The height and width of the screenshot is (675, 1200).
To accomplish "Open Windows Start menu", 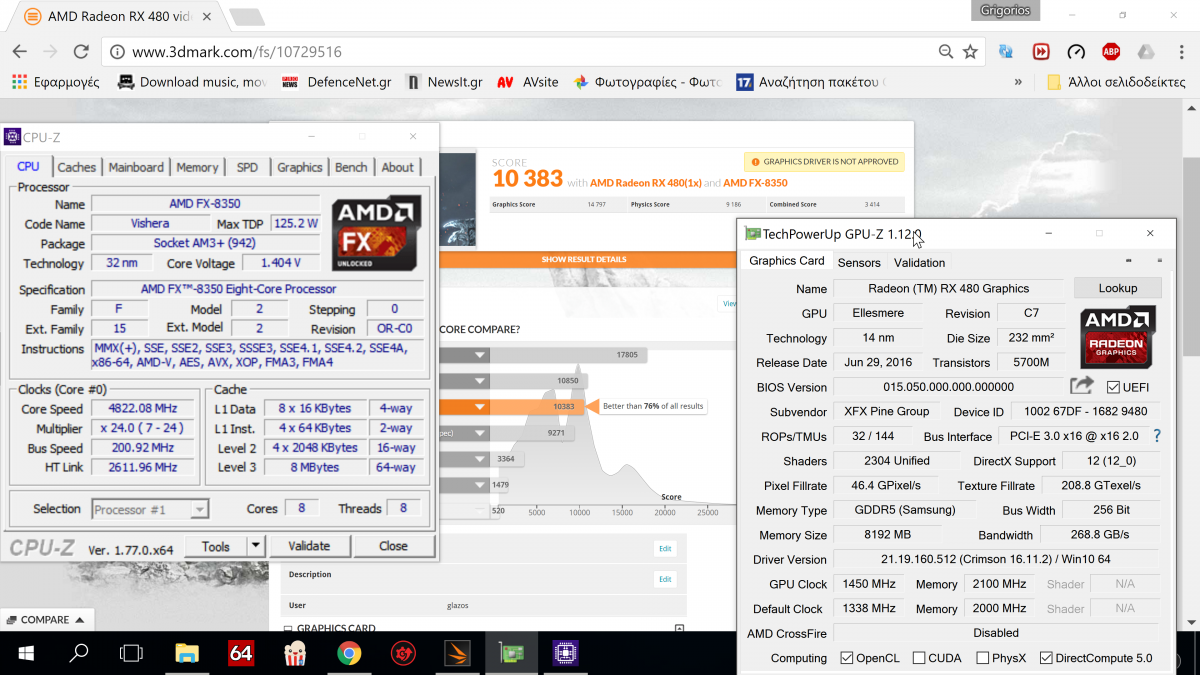I will point(25,654).
